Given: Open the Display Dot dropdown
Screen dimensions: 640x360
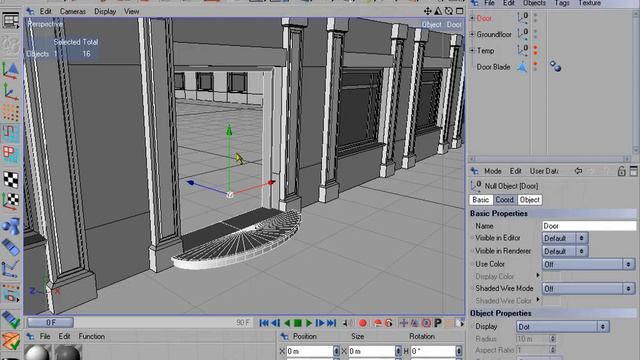Looking at the screenshot, I should pyautogui.click(x=563, y=327).
